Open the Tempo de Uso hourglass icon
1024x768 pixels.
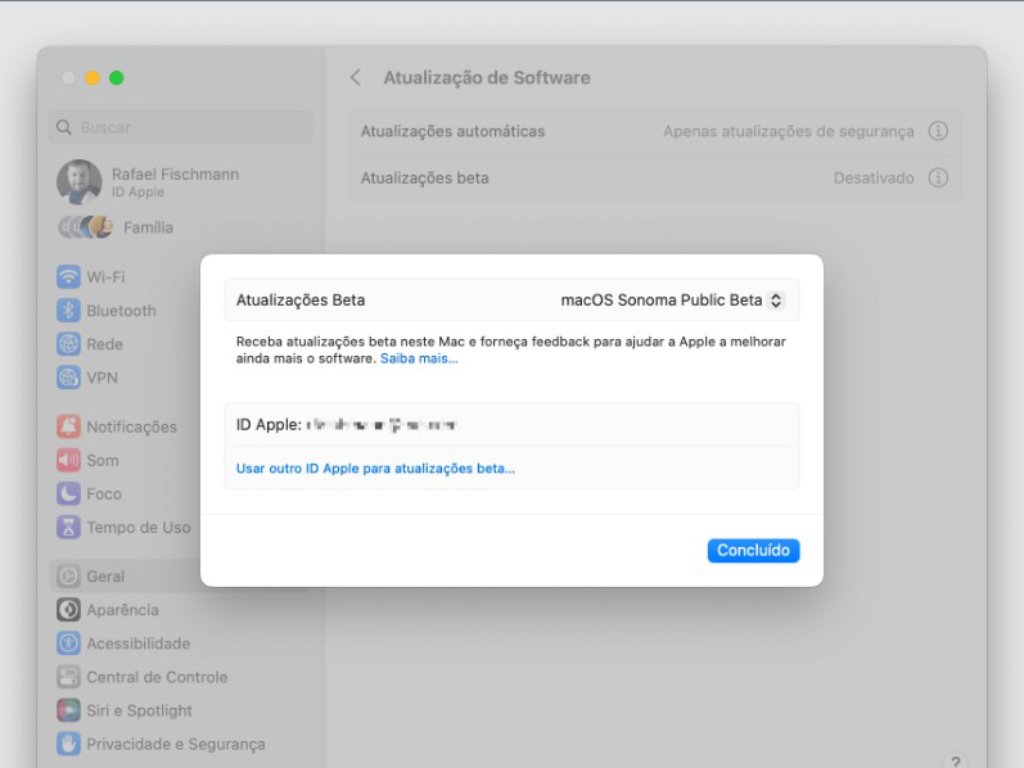click(69, 527)
